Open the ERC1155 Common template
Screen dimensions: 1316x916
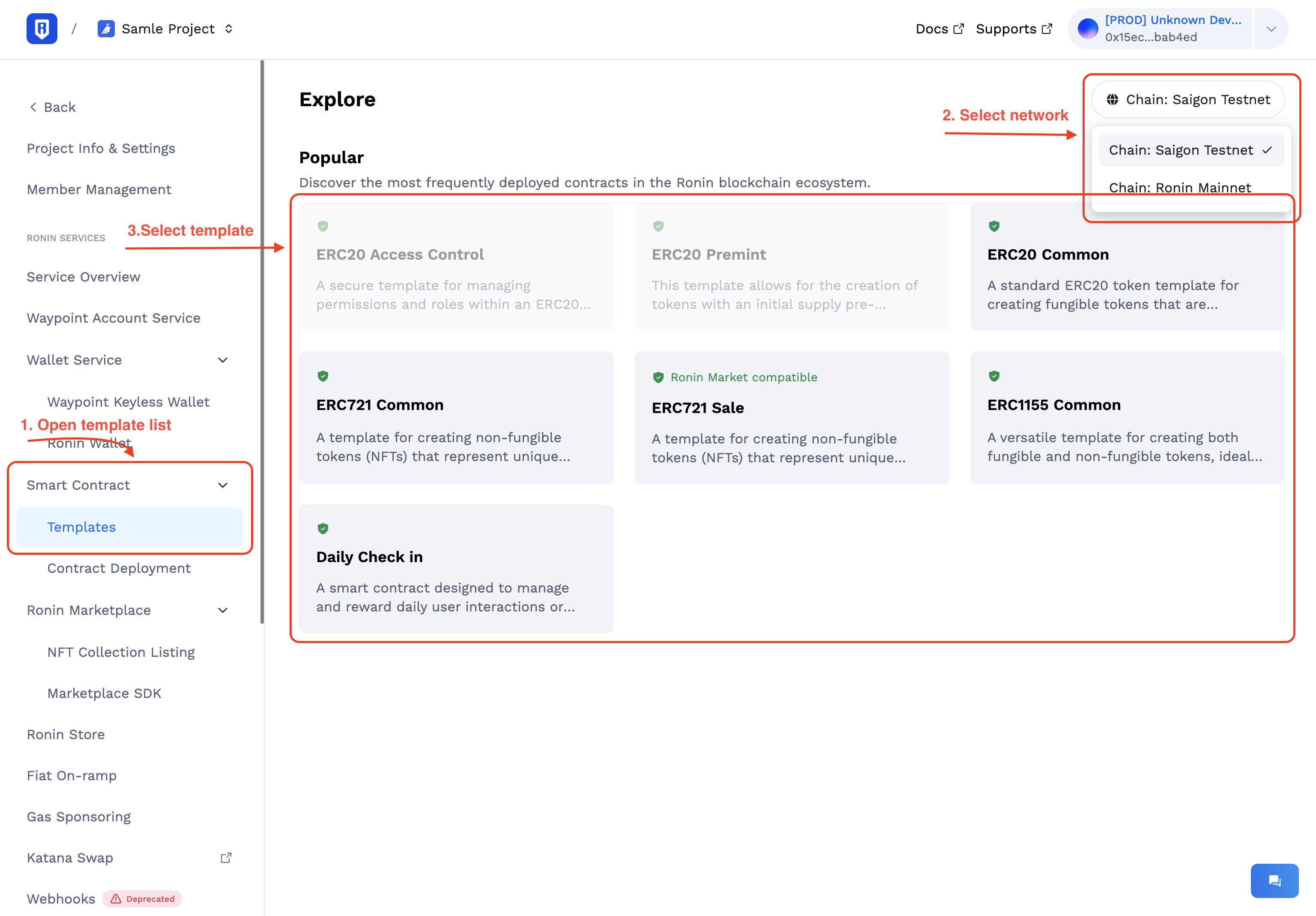(1127, 418)
